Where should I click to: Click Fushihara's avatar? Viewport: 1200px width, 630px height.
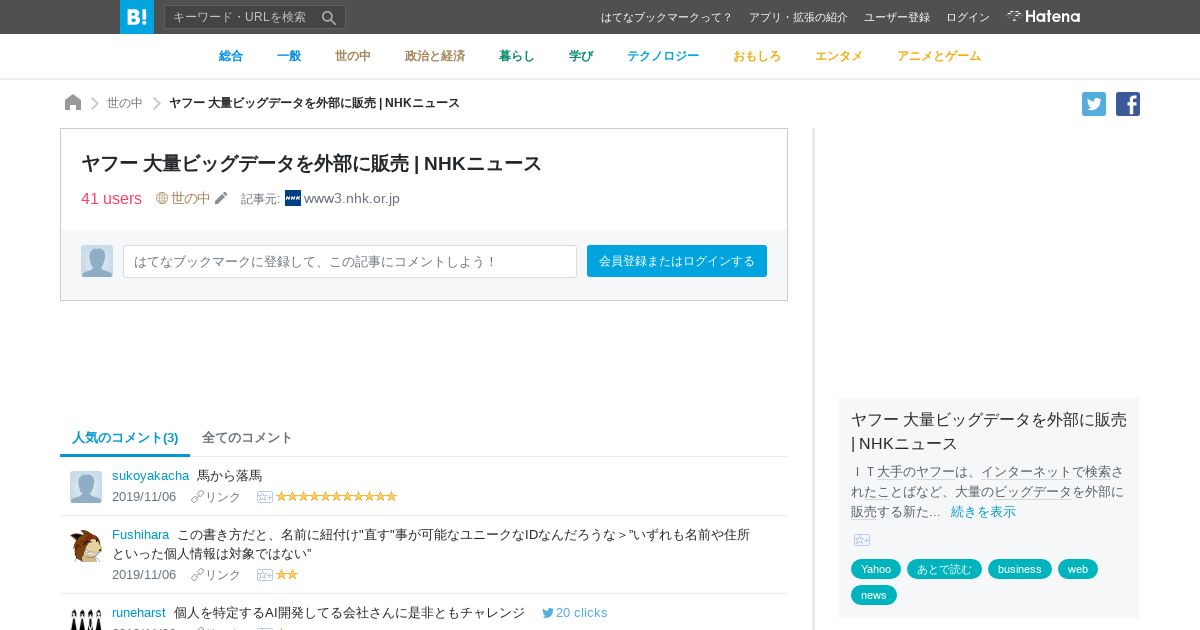coord(86,546)
